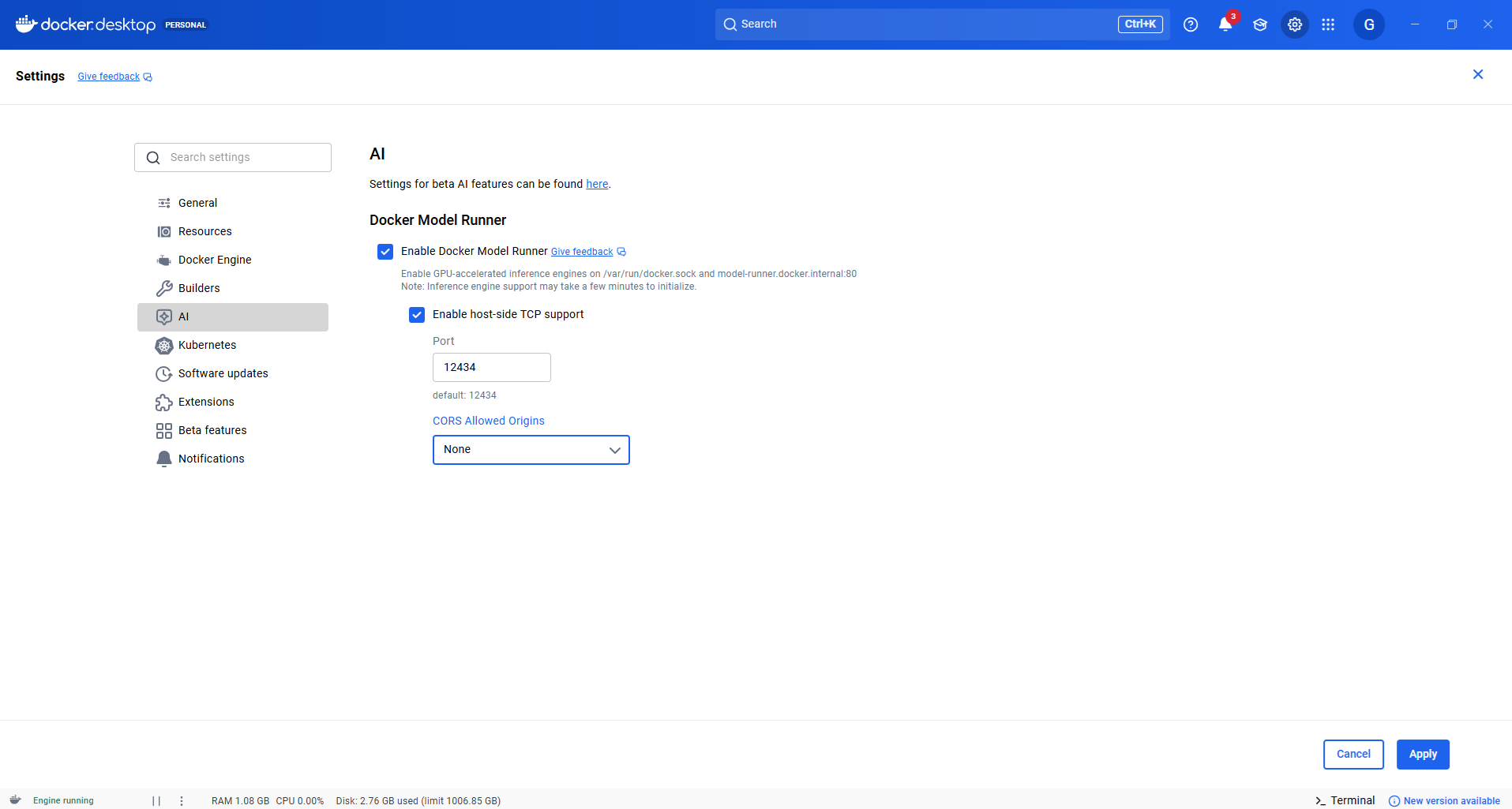
Task: Click the Beta features grid icon
Action: (164, 430)
